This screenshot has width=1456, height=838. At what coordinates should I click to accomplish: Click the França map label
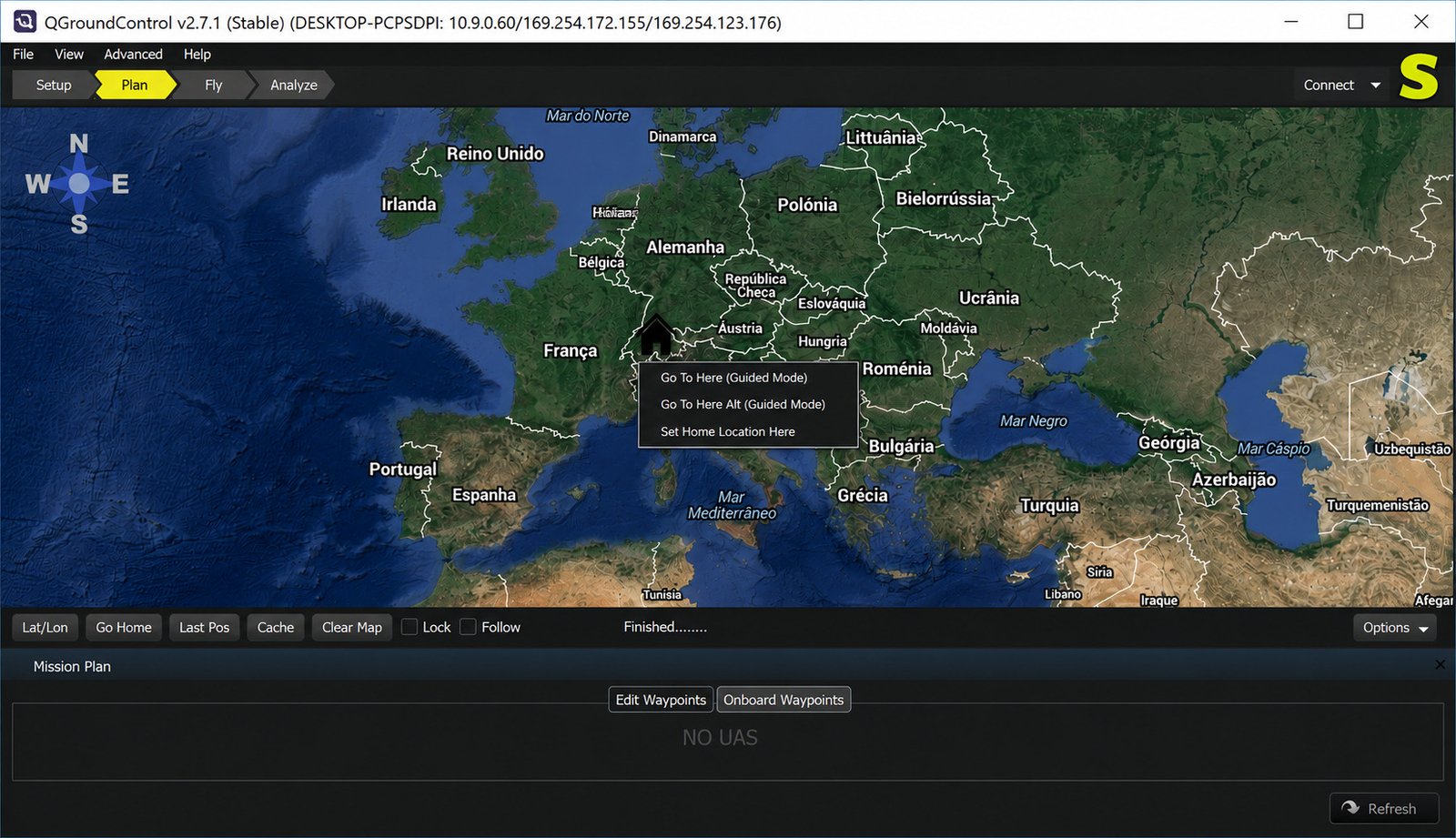pos(571,351)
